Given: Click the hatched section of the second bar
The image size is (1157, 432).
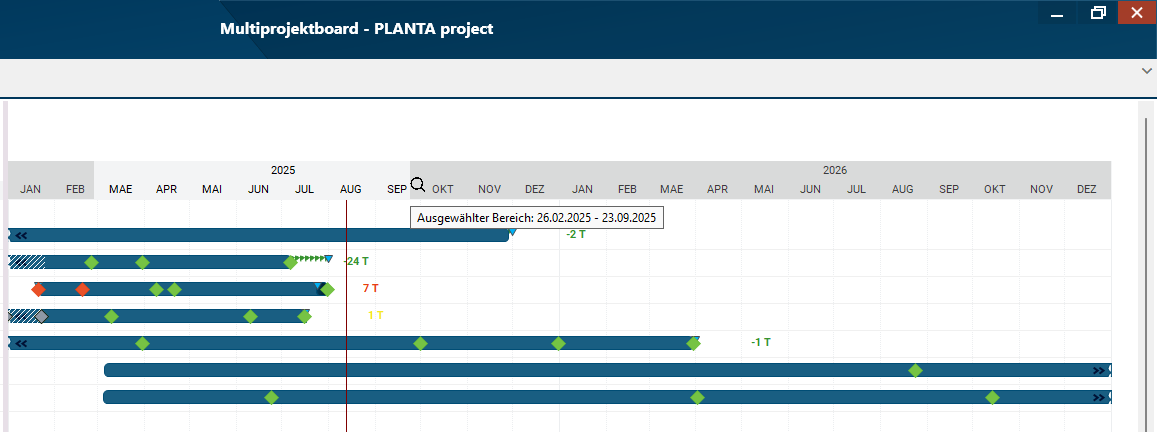Looking at the screenshot, I should [x=26, y=262].
